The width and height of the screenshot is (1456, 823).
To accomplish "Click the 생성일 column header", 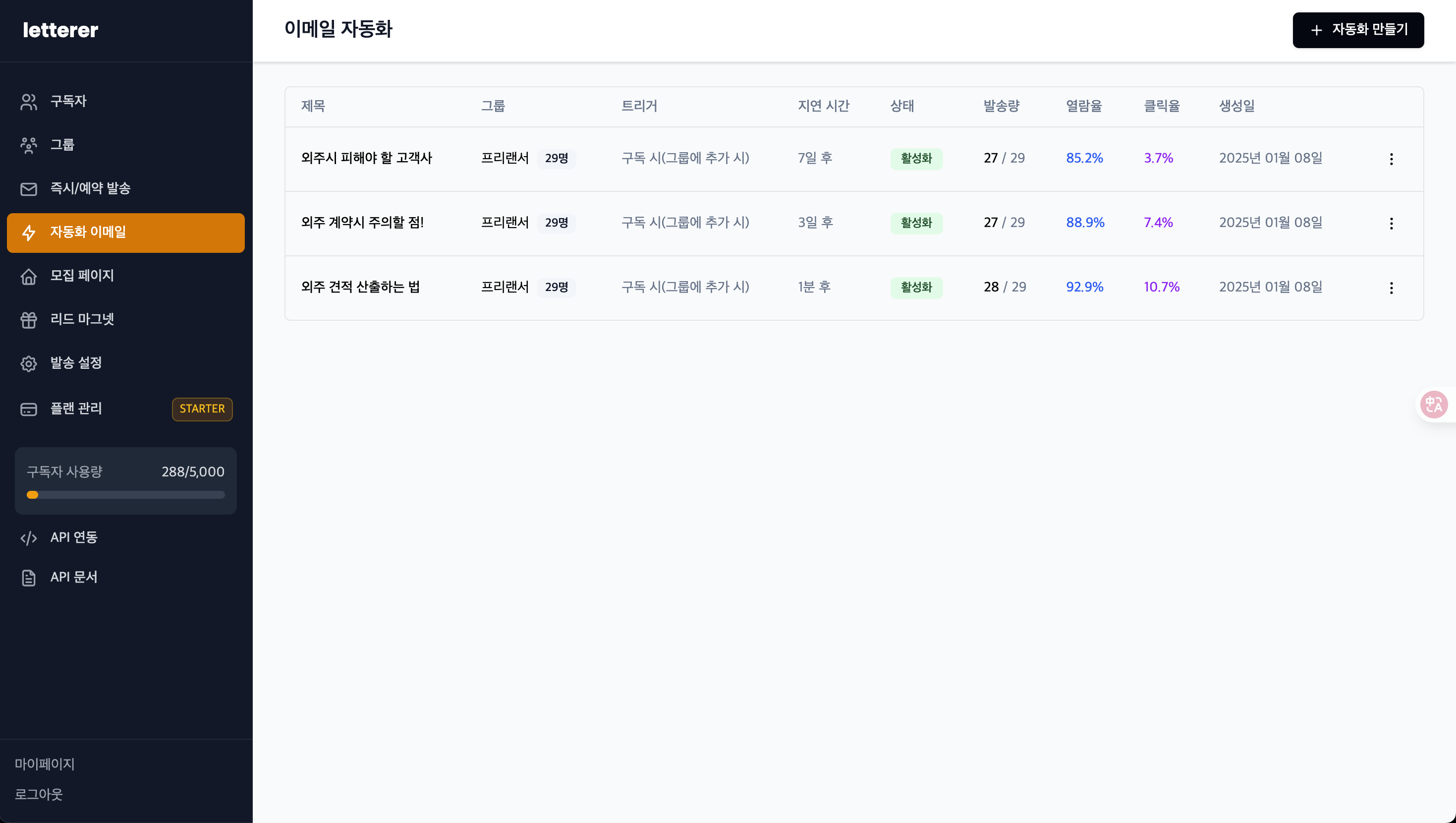I will click(1236, 106).
